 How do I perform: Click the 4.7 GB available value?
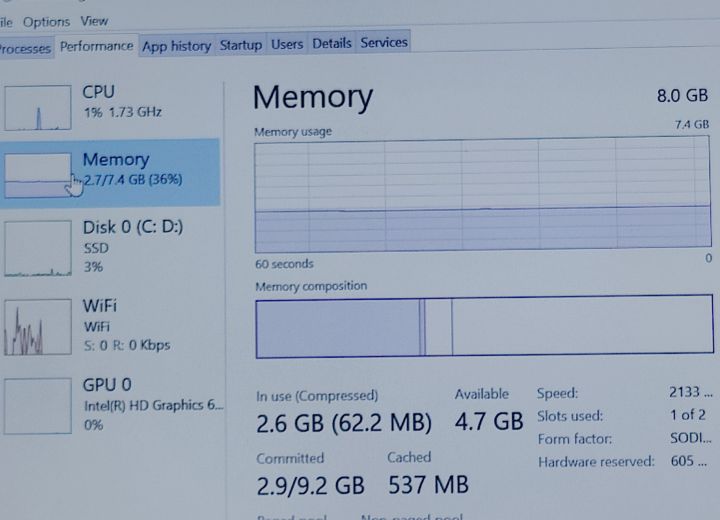click(x=489, y=421)
